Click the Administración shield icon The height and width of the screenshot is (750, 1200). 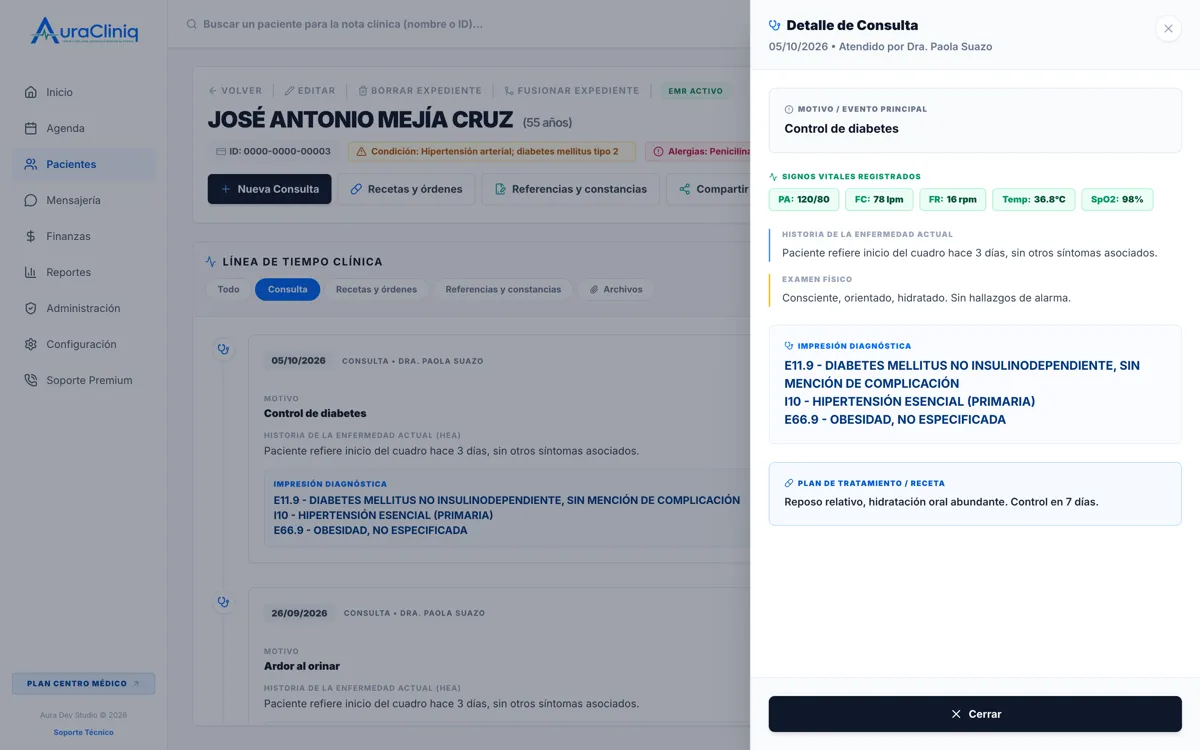coord(31,308)
